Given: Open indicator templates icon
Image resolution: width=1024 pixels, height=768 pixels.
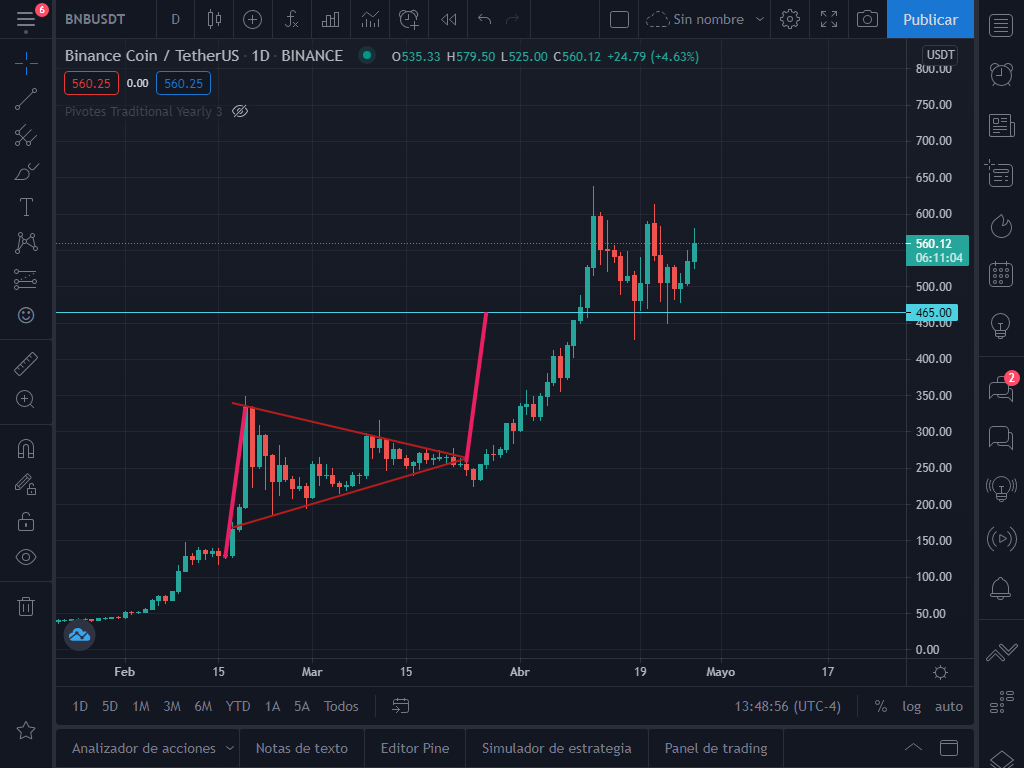Looking at the screenshot, I should click(x=370, y=20).
